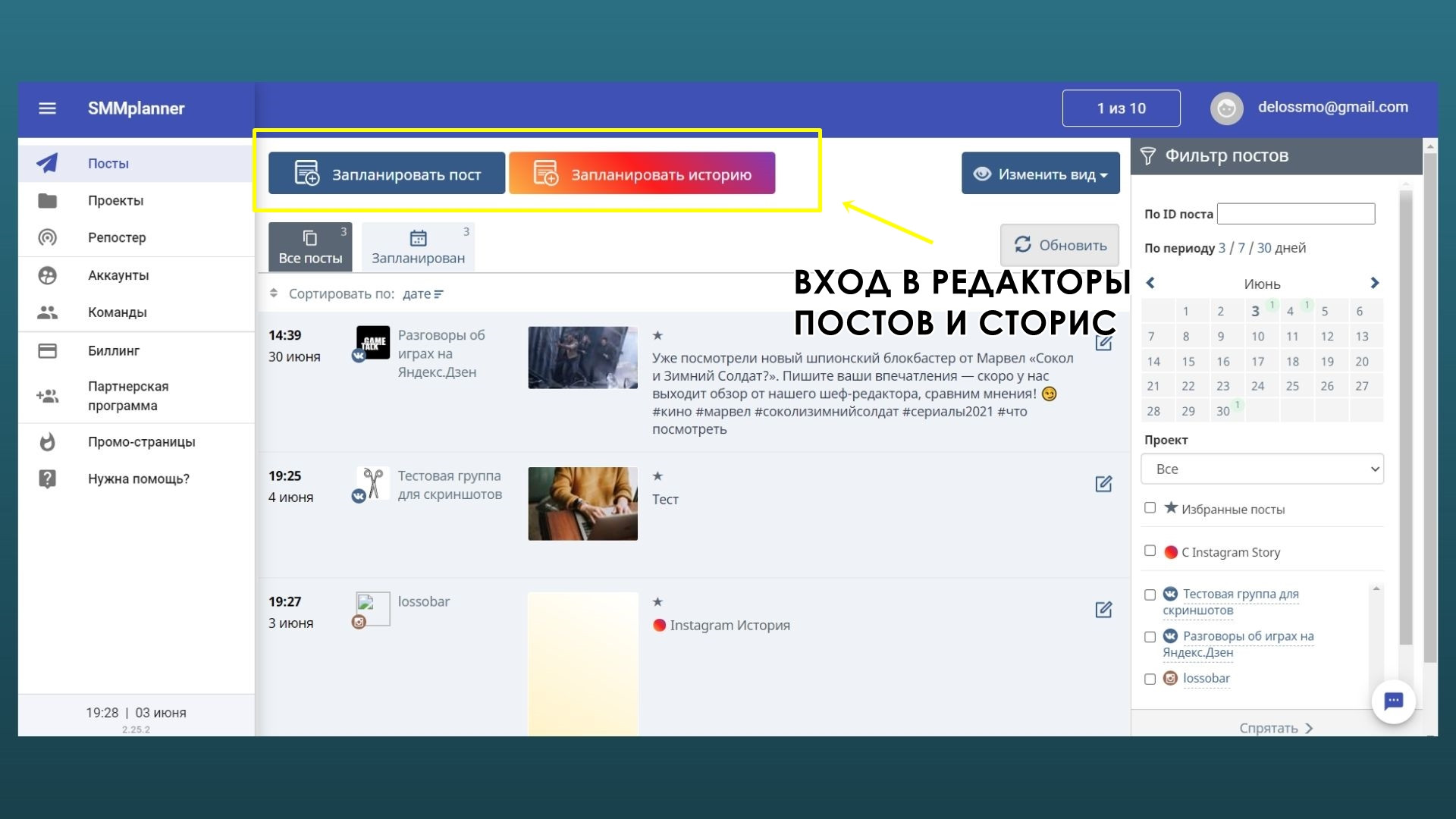Select 7 days period filter
This screenshot has height=819, width=1456.
pyautogui.click(x=1241, y=248)
